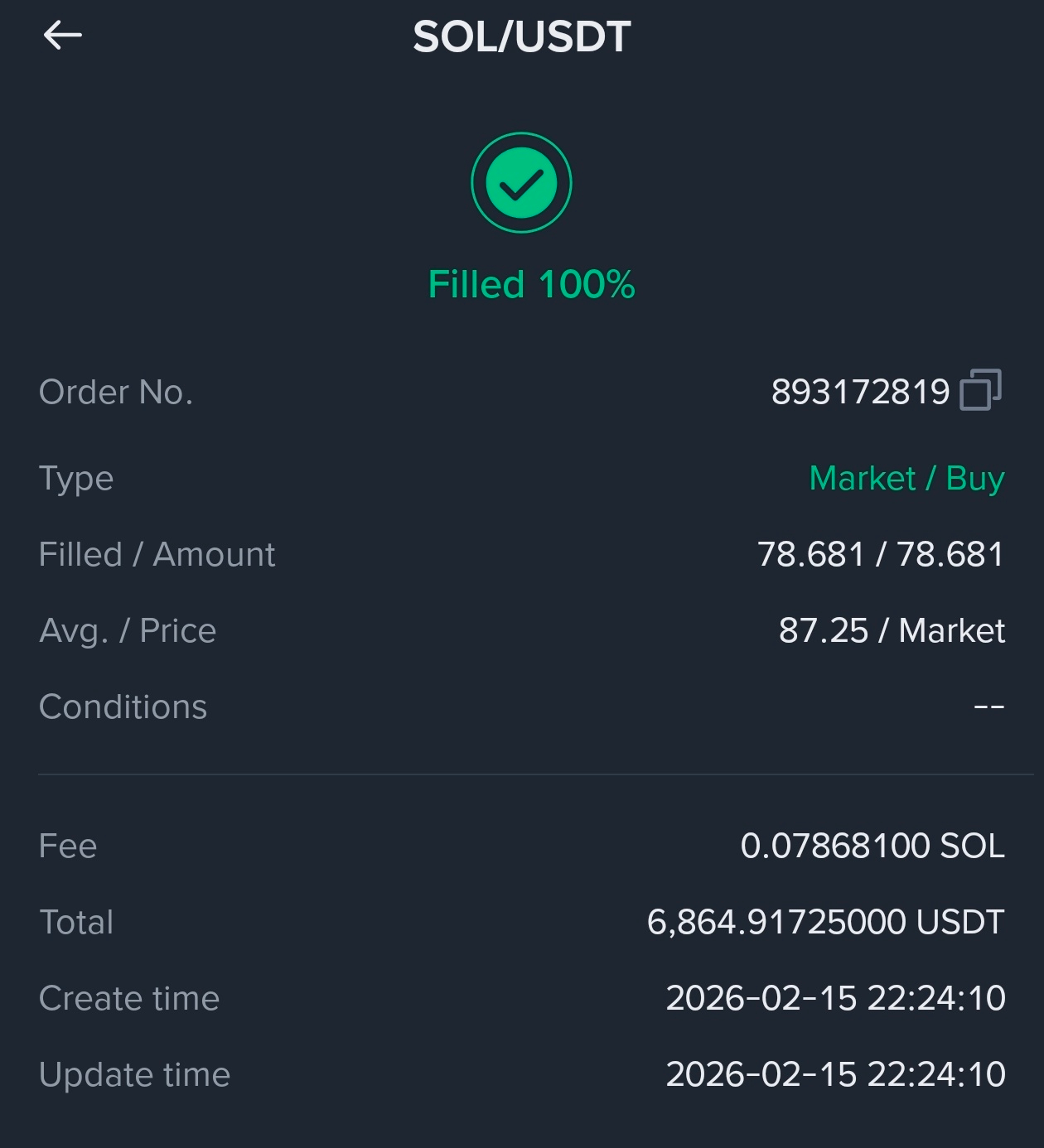The image size is (1044, 1148).
Task: Select the 0.07868100 SOL fee value
Action: 872,846
